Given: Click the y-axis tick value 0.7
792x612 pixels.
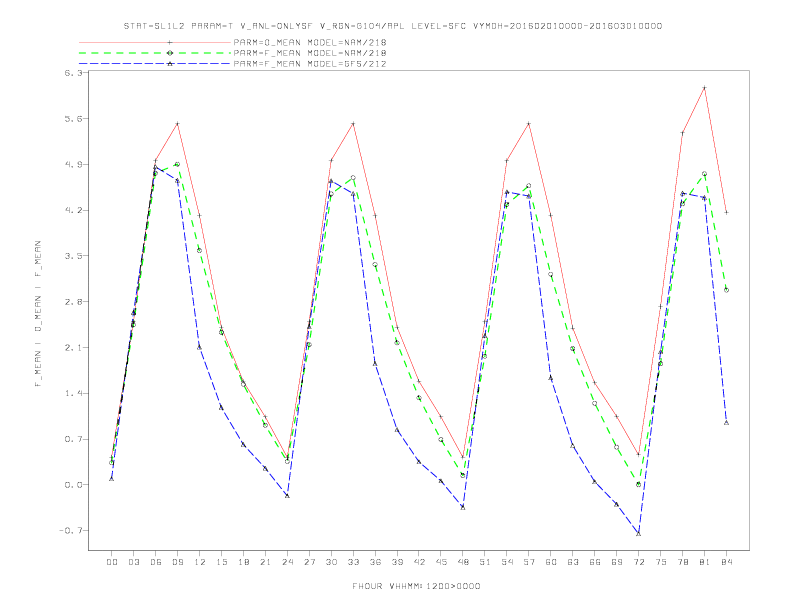Looking at the screenshot, I should [x=72, y=439].
